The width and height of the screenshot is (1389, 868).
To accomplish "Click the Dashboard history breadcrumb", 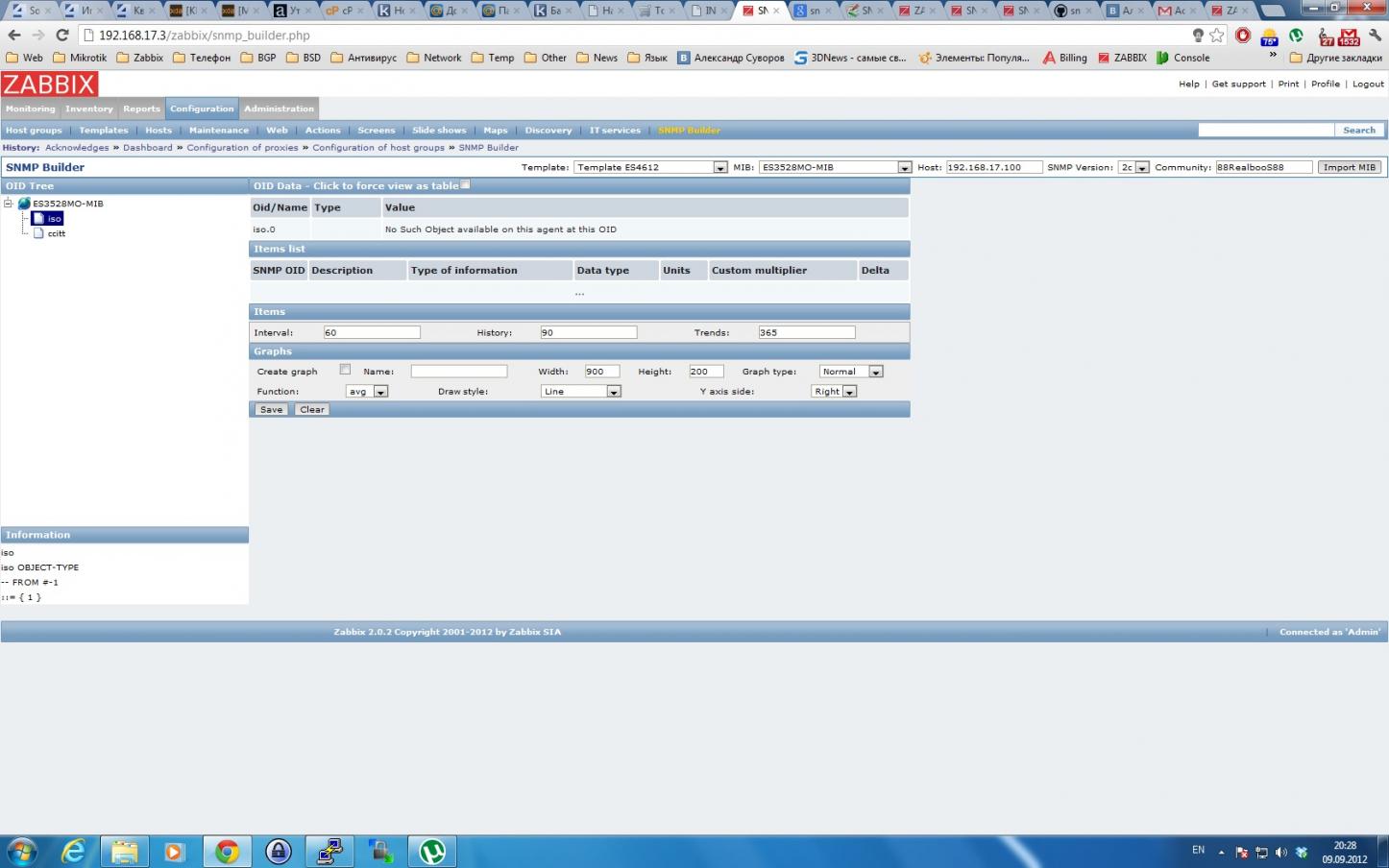I will [x=148, y=148].
